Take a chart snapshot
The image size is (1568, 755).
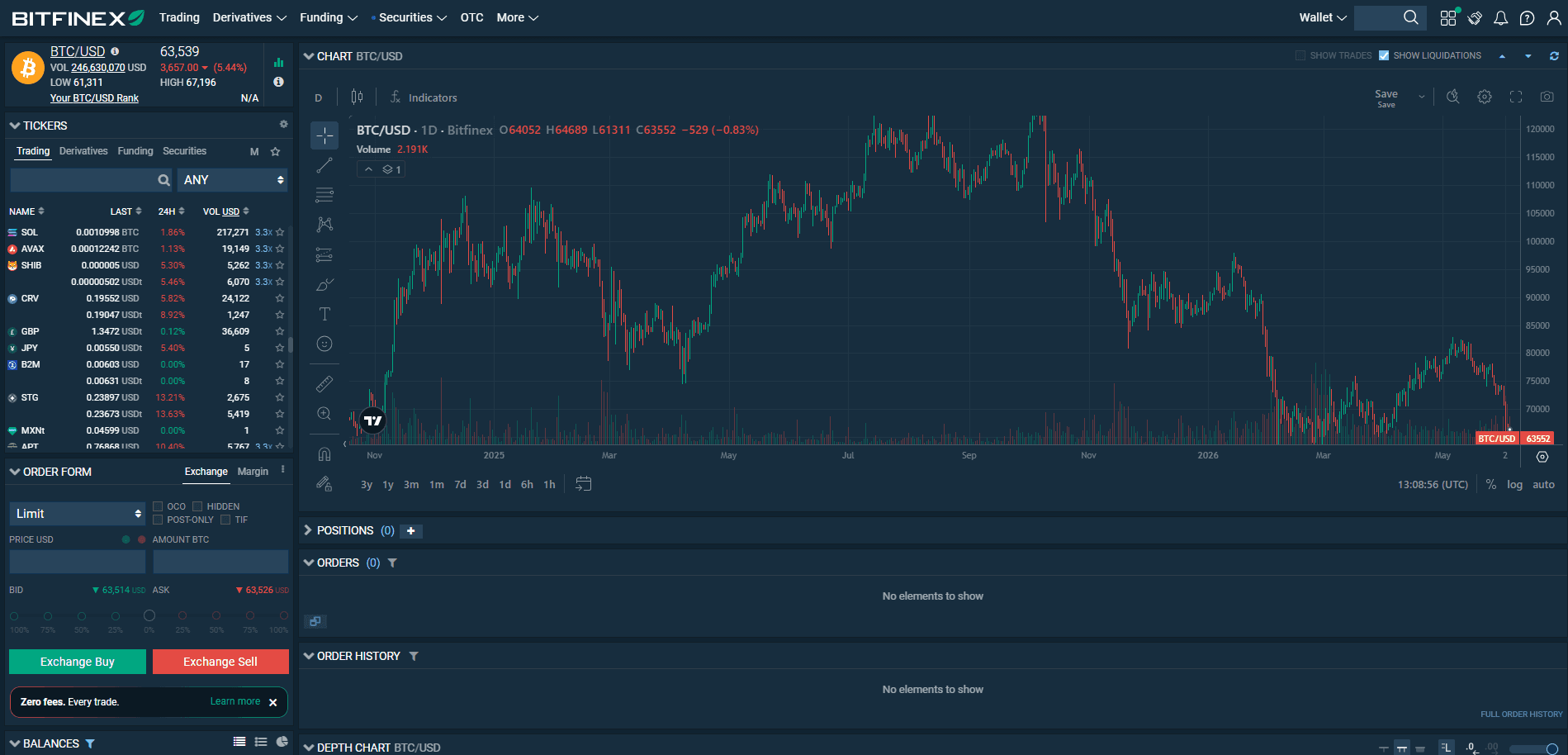[1547, 97]
